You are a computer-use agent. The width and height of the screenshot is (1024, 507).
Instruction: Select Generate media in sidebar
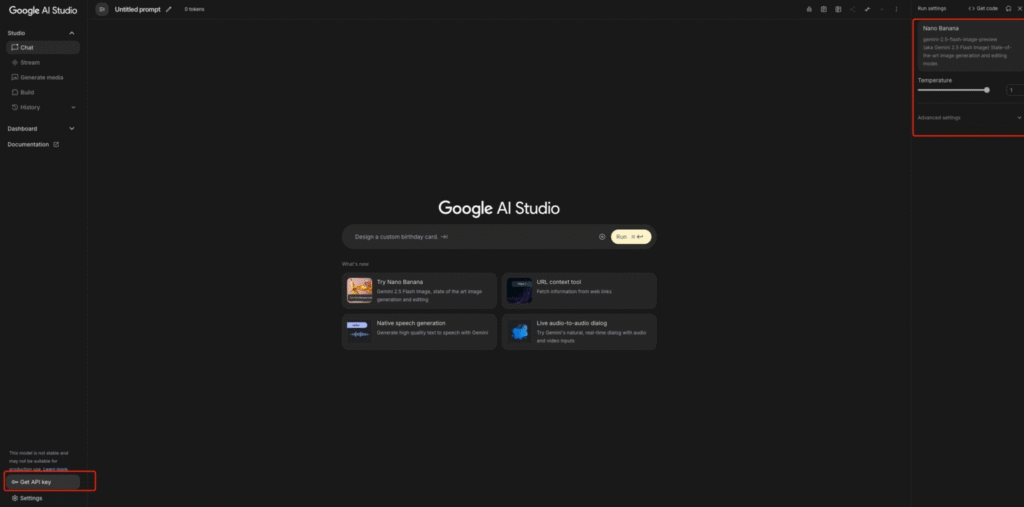(x=41, y=77)
